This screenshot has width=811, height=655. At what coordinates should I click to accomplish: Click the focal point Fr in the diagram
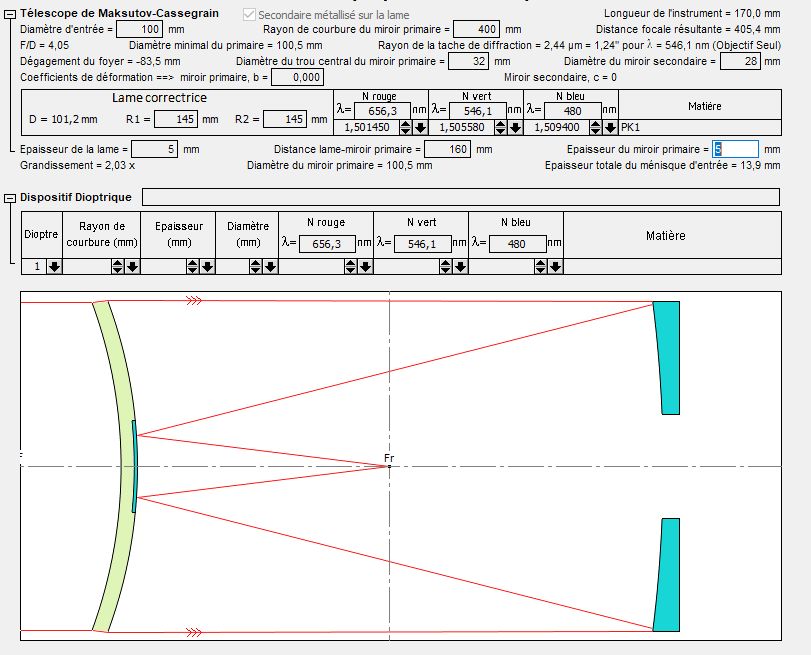389,466
